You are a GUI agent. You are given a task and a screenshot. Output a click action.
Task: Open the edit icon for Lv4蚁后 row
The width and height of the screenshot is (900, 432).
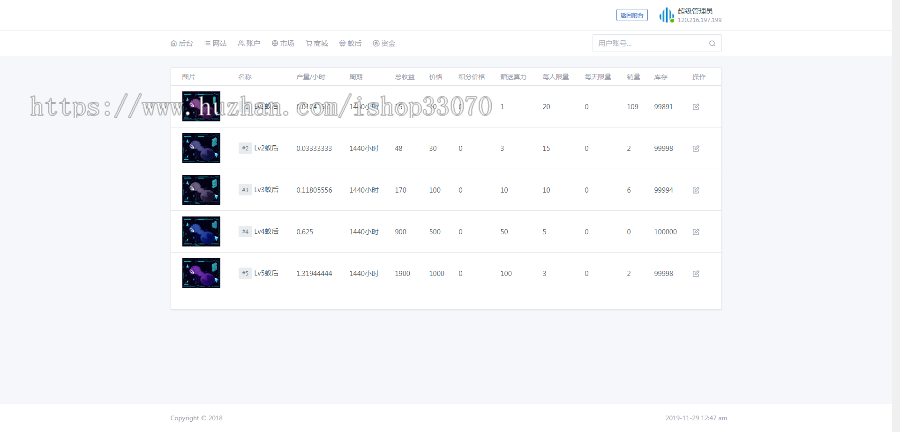[x=696, y=232]
